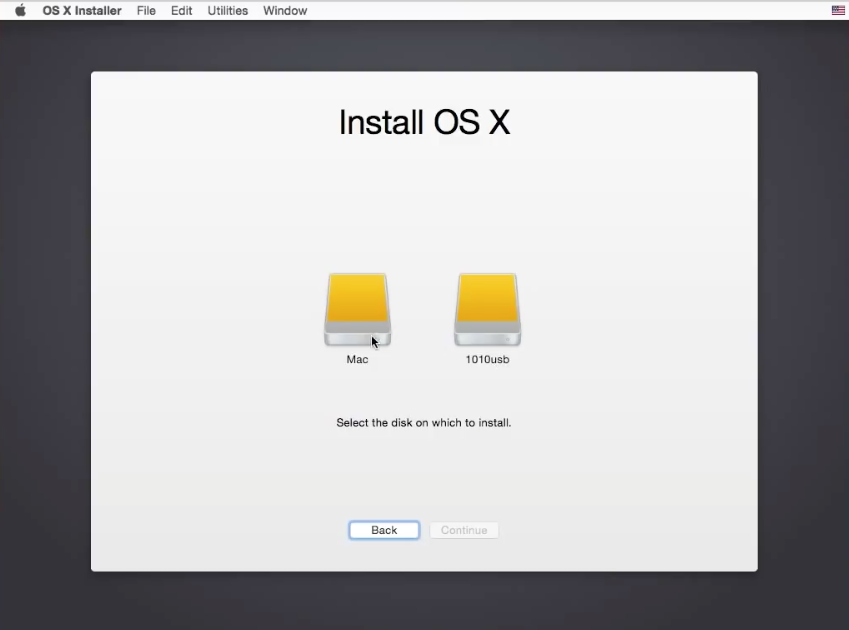Open the File menu
The height and width of the screenshot is (630, 849).
click(x=146, y=10)
